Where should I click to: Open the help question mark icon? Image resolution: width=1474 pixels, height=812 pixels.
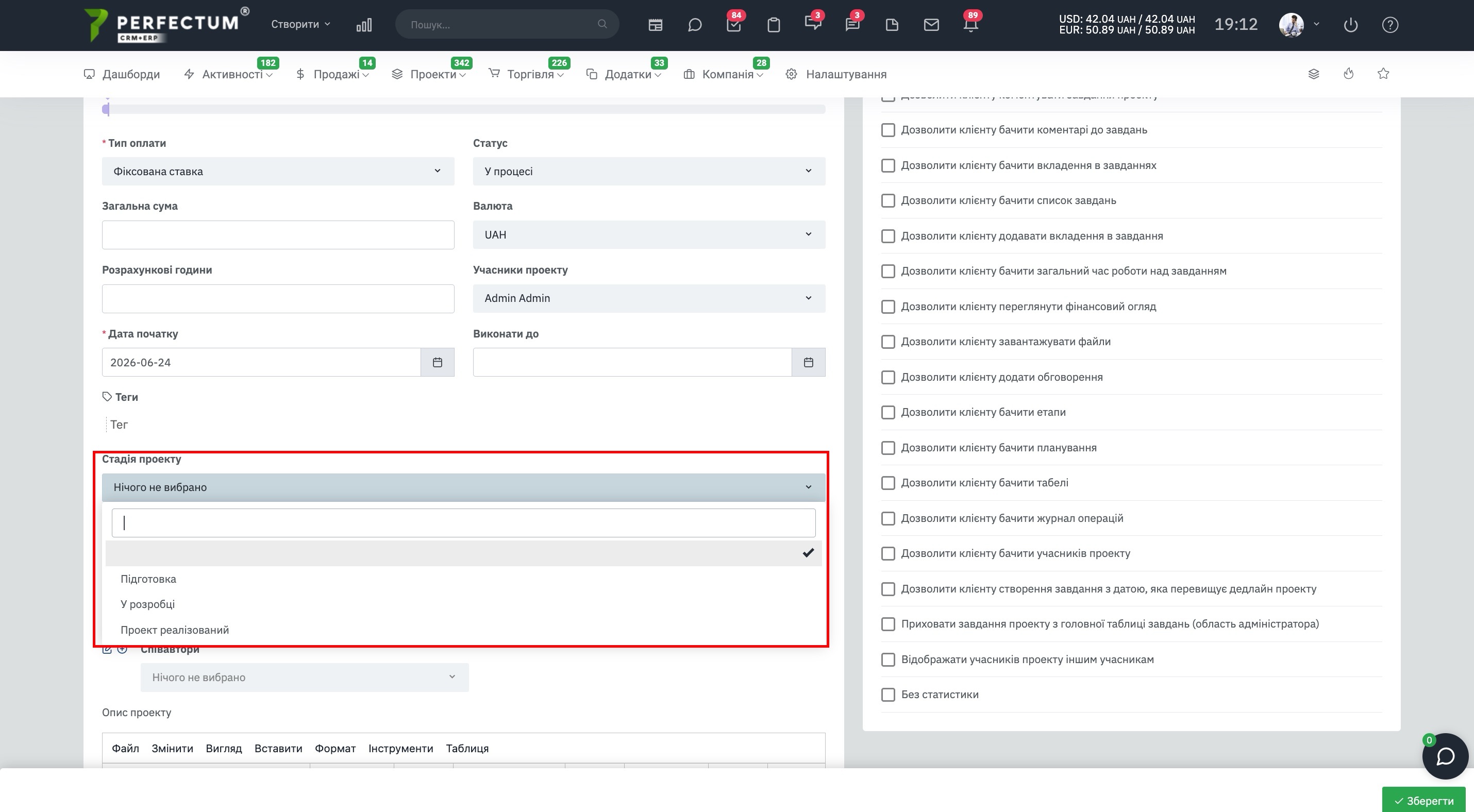click(1390, 25)
